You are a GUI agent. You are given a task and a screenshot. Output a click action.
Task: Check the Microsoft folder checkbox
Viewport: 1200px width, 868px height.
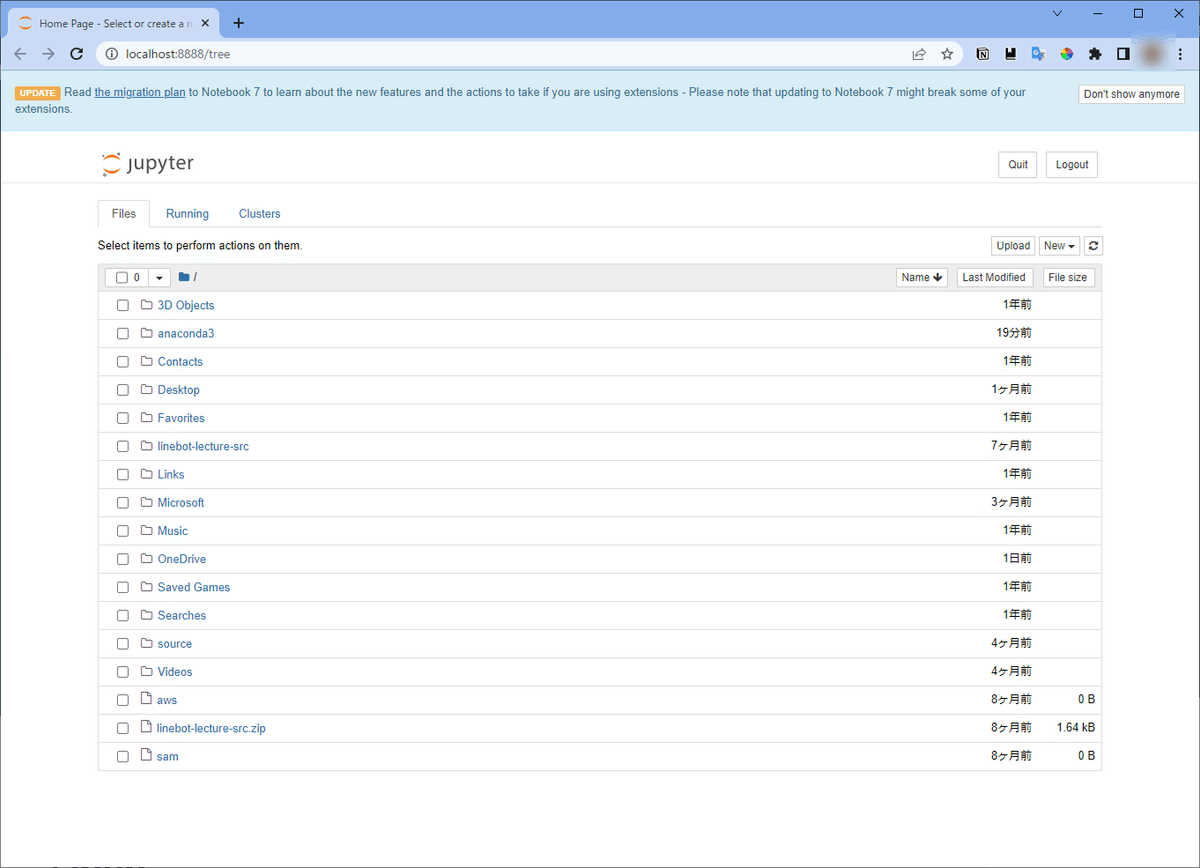point(122,503)
